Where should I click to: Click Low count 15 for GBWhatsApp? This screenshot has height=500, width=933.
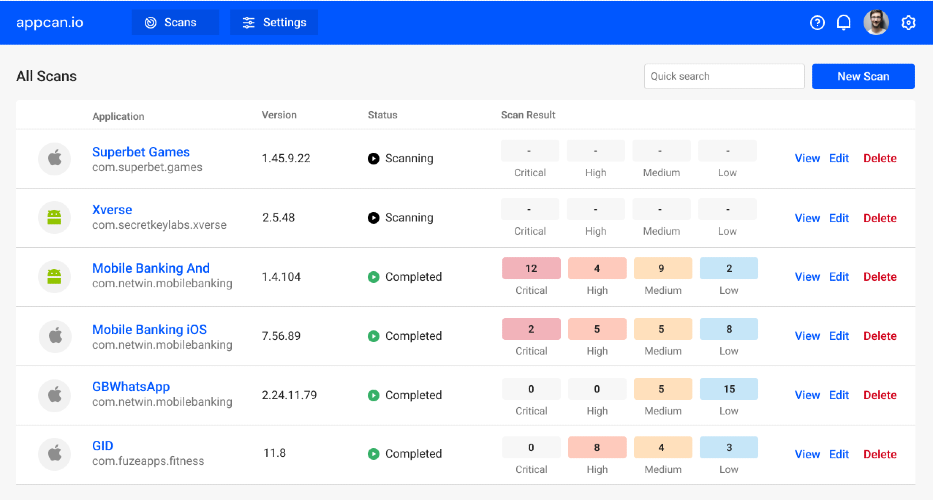point(729,389)
